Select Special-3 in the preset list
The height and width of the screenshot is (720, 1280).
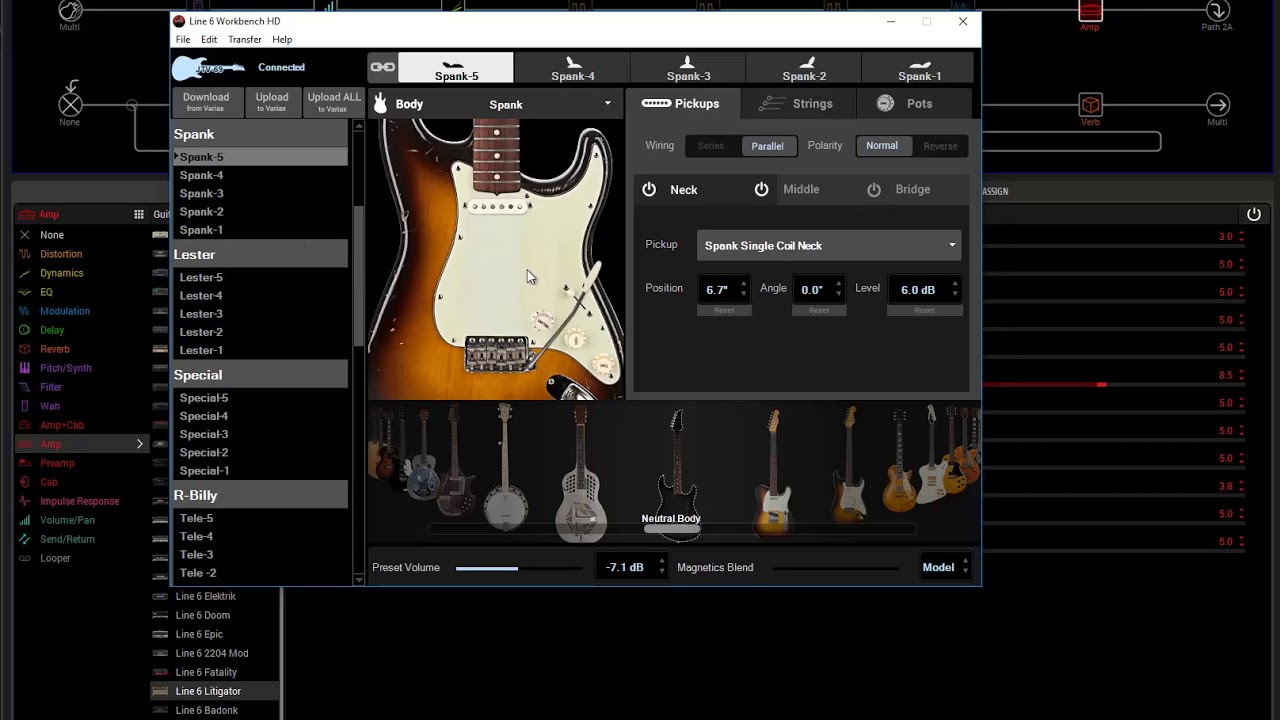click(204, 434)
